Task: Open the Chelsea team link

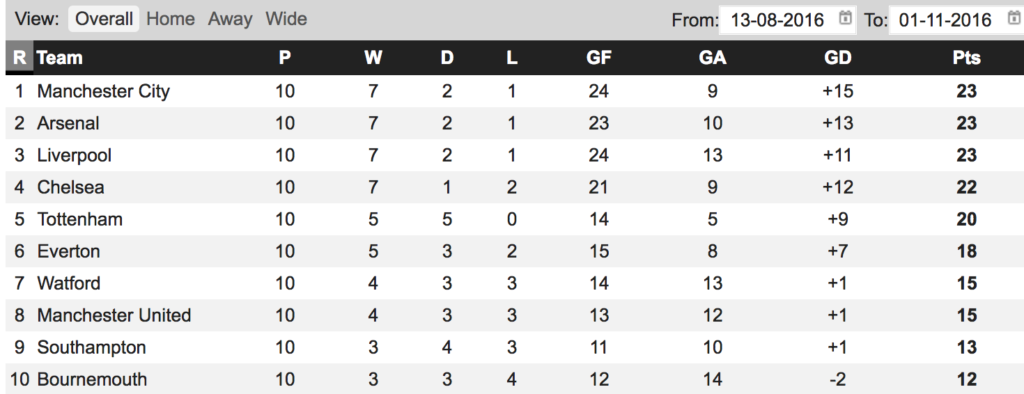Action: (71, 187)
